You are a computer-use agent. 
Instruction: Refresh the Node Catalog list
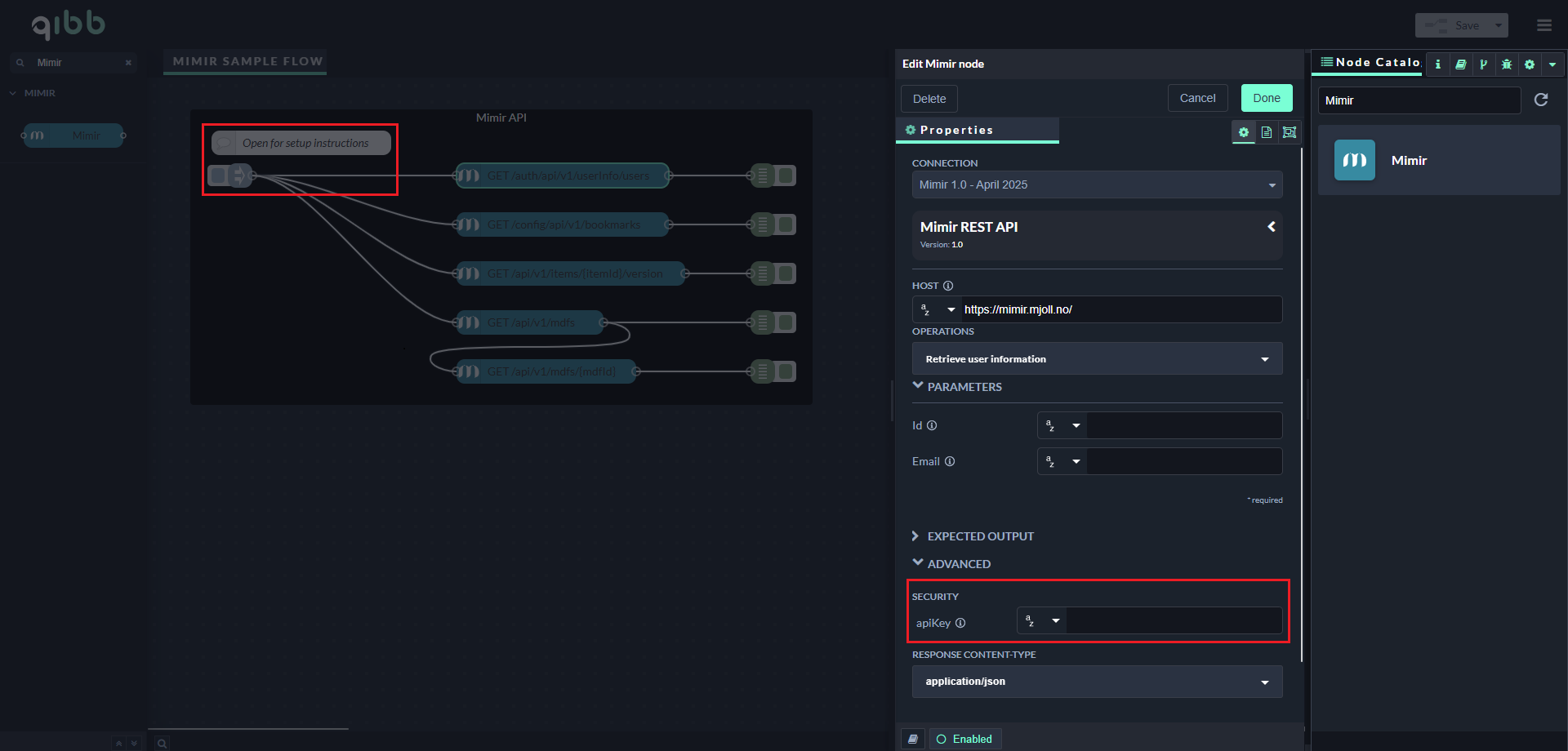pos(1541,100)
